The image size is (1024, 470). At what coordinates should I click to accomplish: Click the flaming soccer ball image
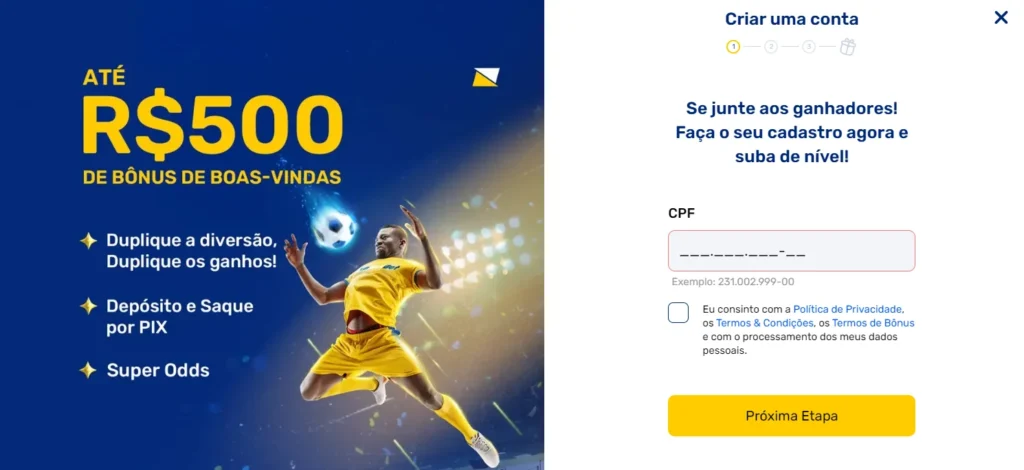[333, 223]
